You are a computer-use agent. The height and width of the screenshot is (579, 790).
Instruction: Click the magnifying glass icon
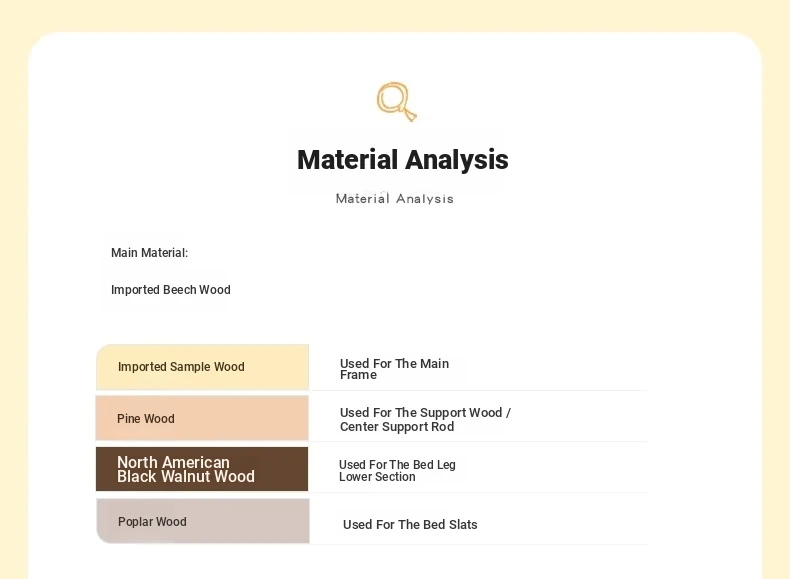click(x=397, y=102)
